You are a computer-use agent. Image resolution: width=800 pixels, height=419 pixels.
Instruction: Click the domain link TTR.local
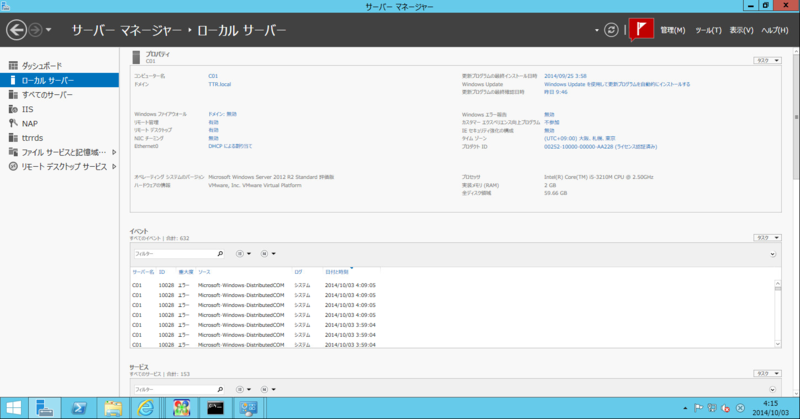click(219, 84)
